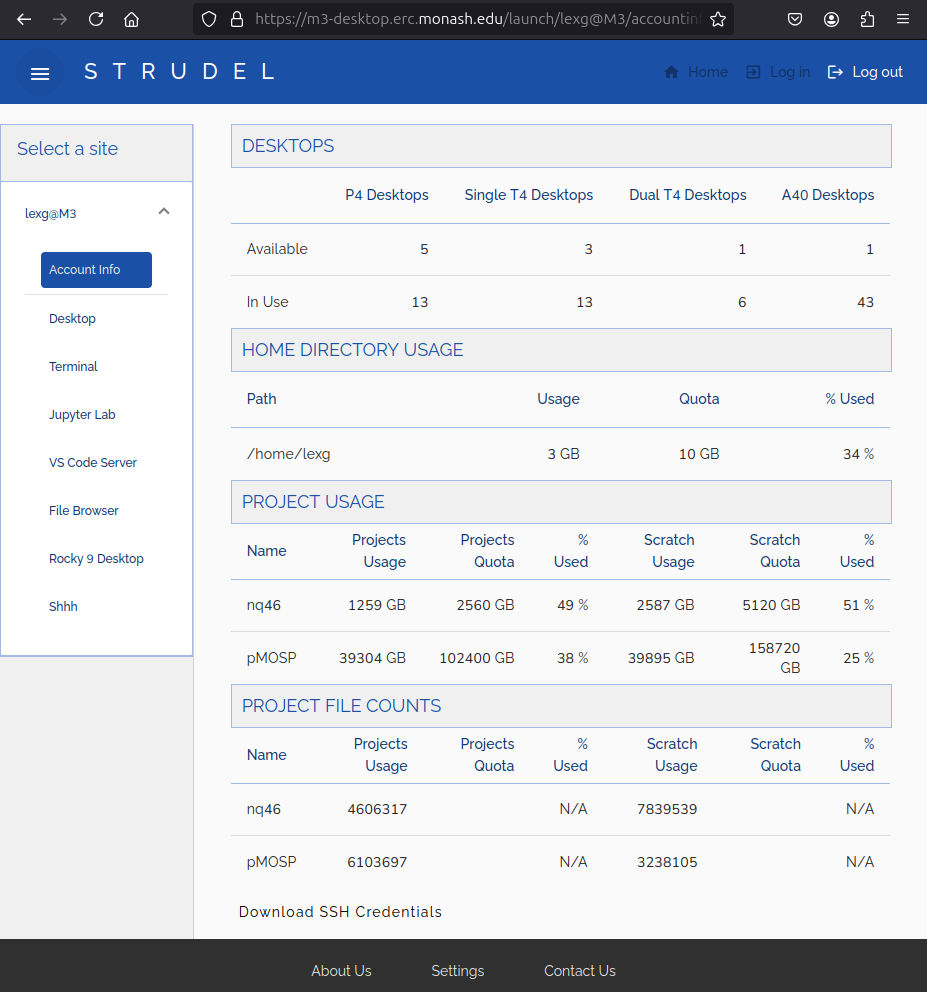Viewport: 927px width, 992px height.
Task: Select Account Info in the sidebar
Action: point(96,270)
